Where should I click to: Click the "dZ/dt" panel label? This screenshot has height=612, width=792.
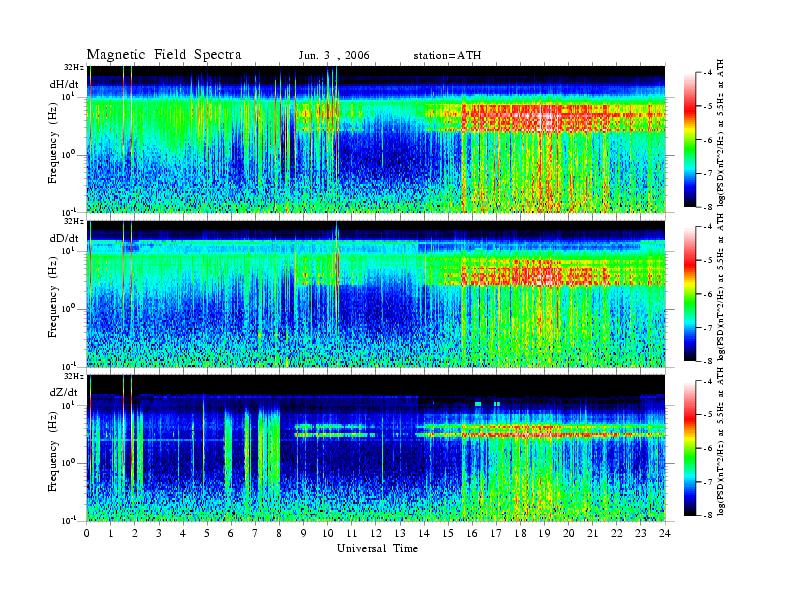click(x=64, y=392)
